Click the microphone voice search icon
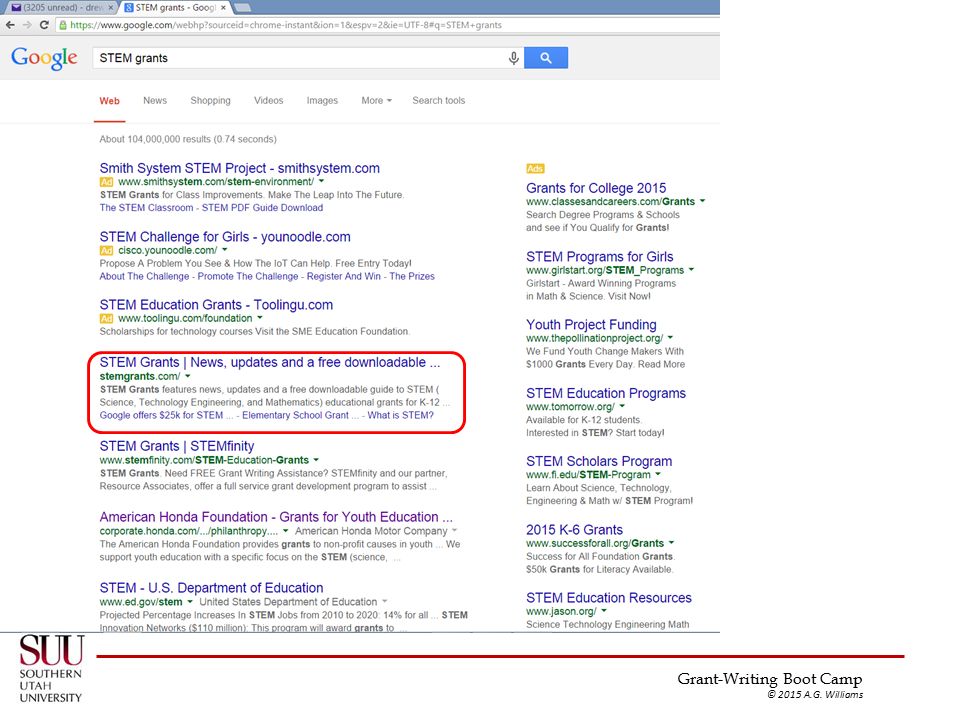Viewport: 960px width, 720px height. point(514,58)
